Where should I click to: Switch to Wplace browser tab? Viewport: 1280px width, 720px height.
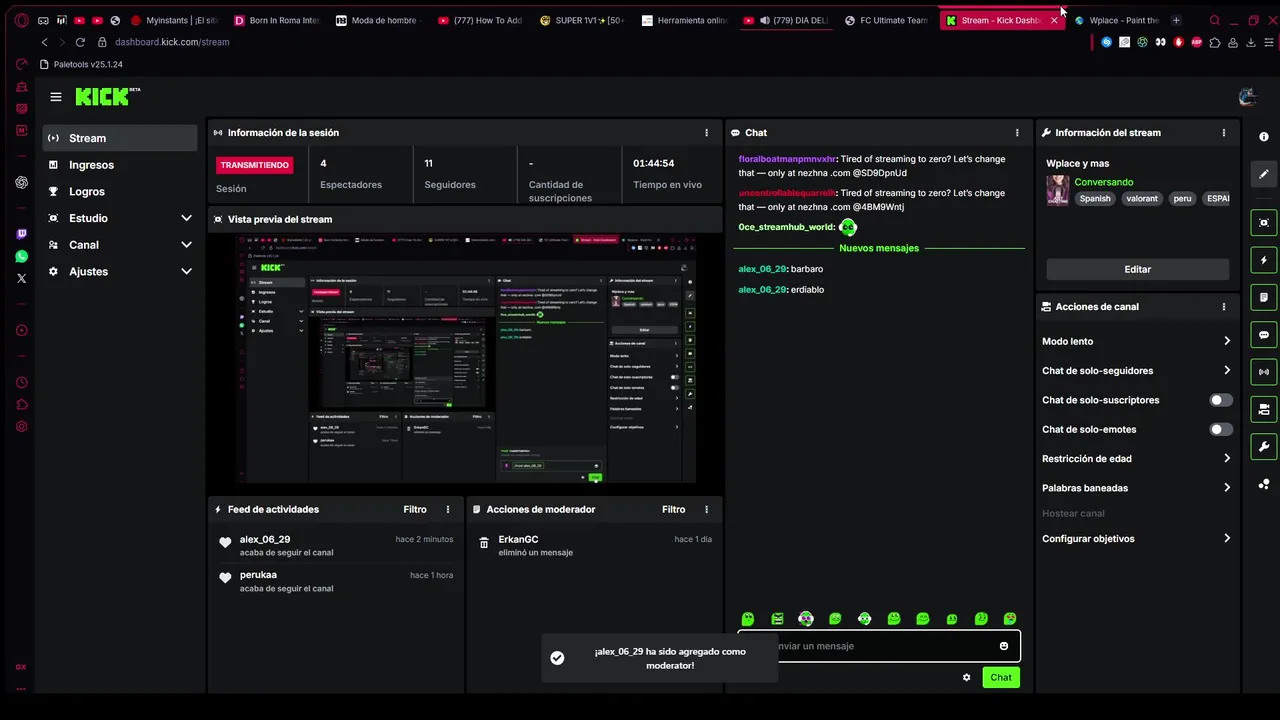1116,20
